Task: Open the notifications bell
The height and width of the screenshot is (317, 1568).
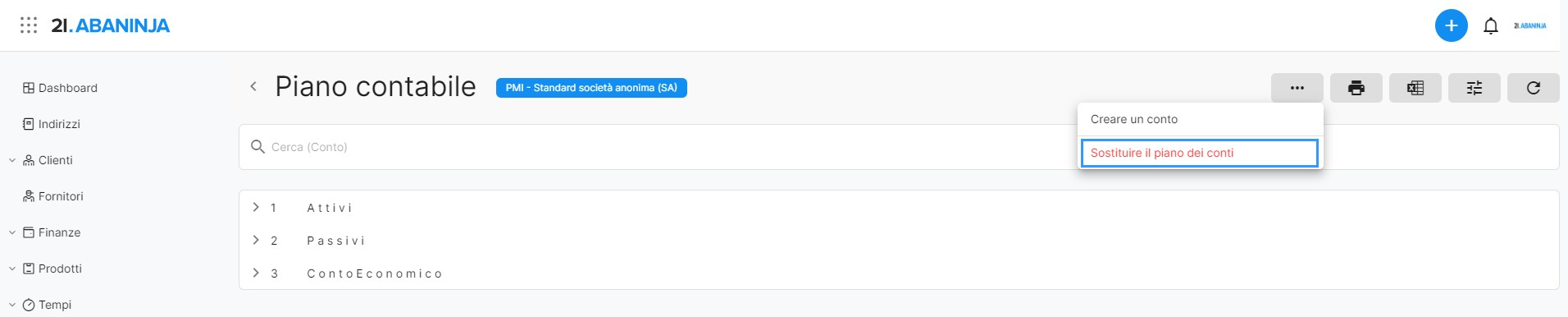Action: (x=1491, y=26)
